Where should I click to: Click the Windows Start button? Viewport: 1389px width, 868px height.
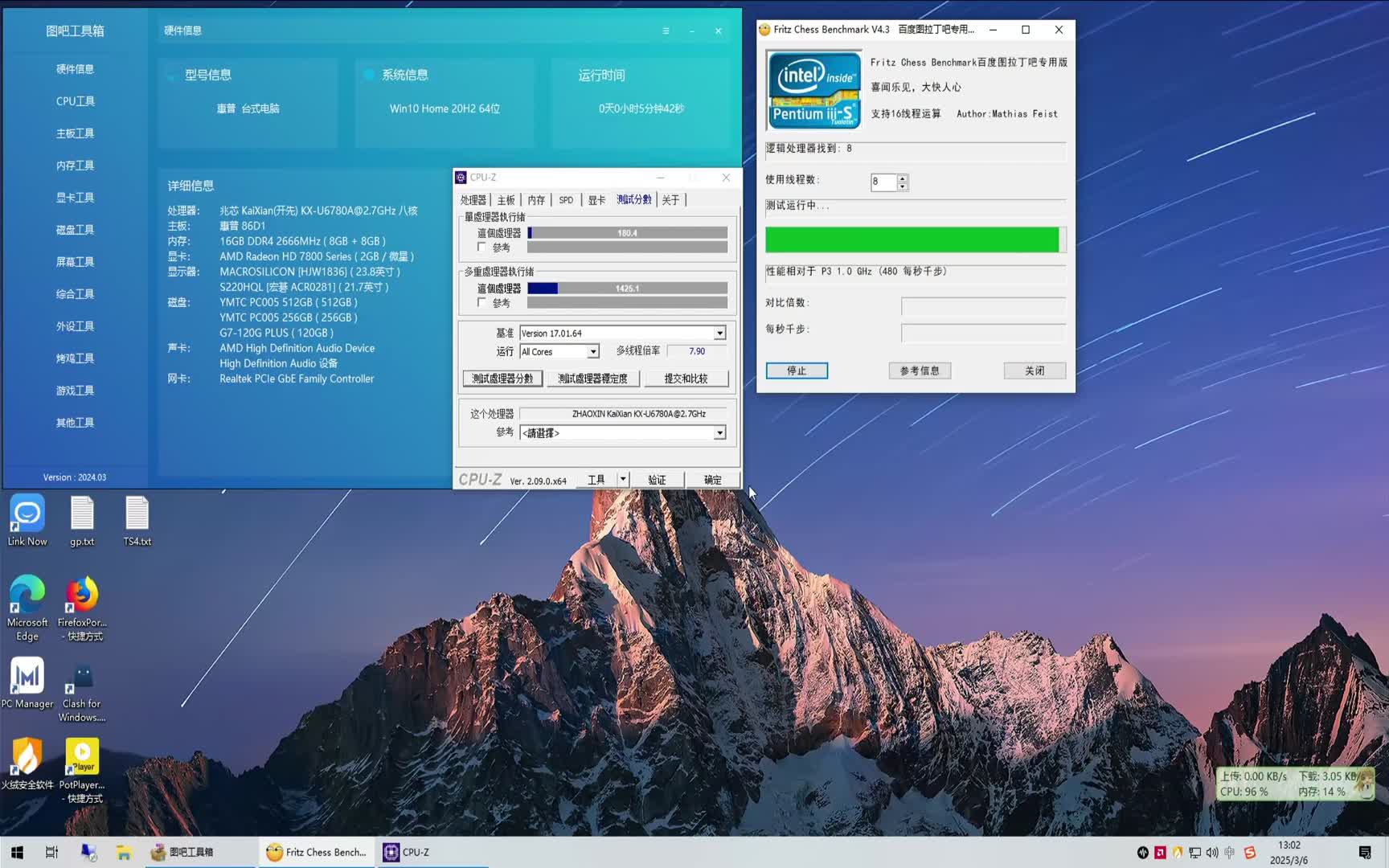[17, 852]
